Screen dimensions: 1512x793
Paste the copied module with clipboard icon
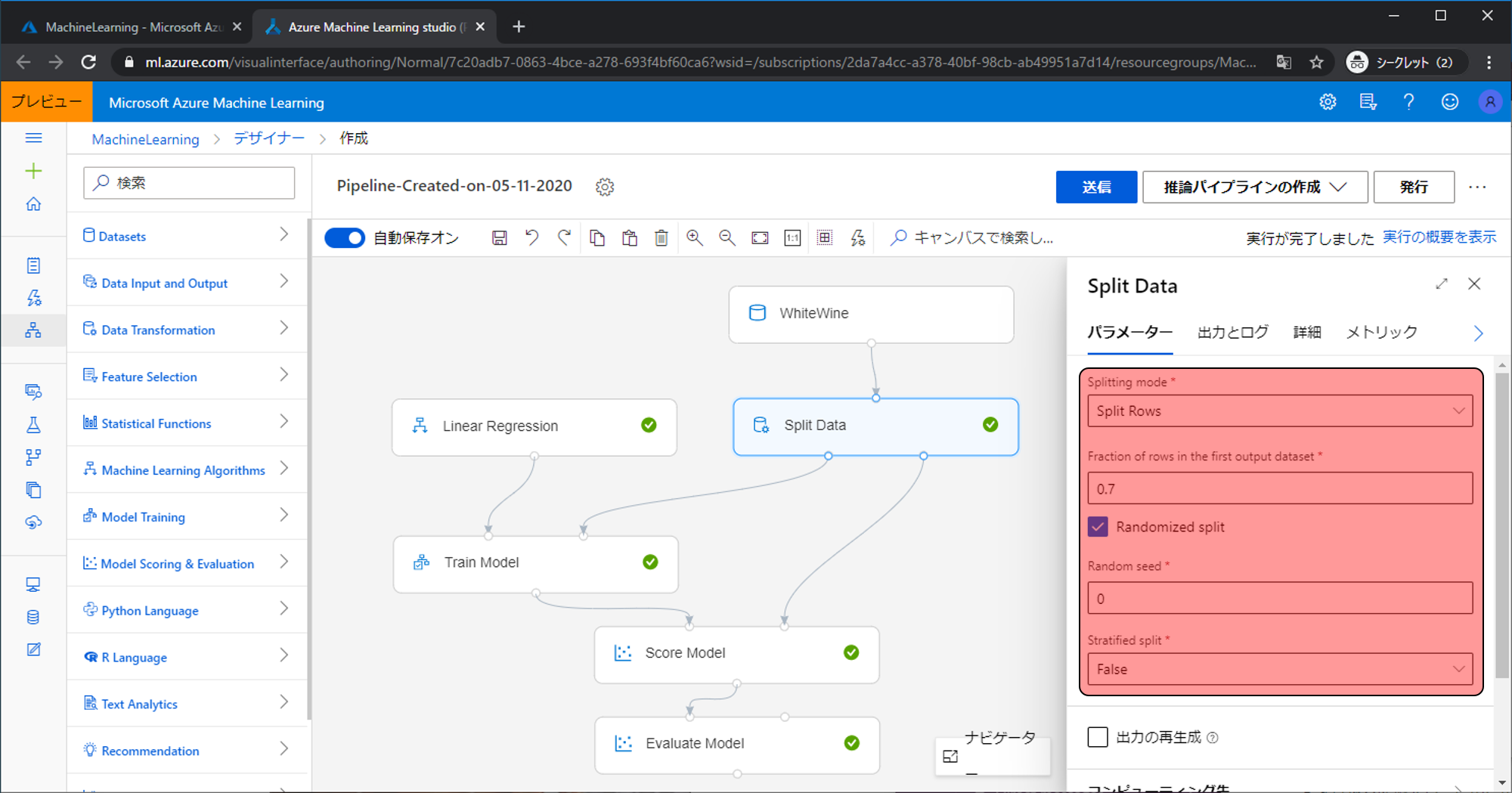pos(629,238)
